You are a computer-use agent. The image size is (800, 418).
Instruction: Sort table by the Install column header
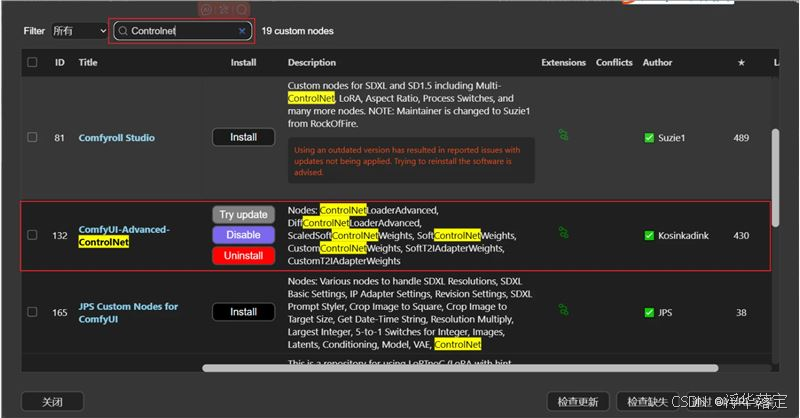point(243,62)
